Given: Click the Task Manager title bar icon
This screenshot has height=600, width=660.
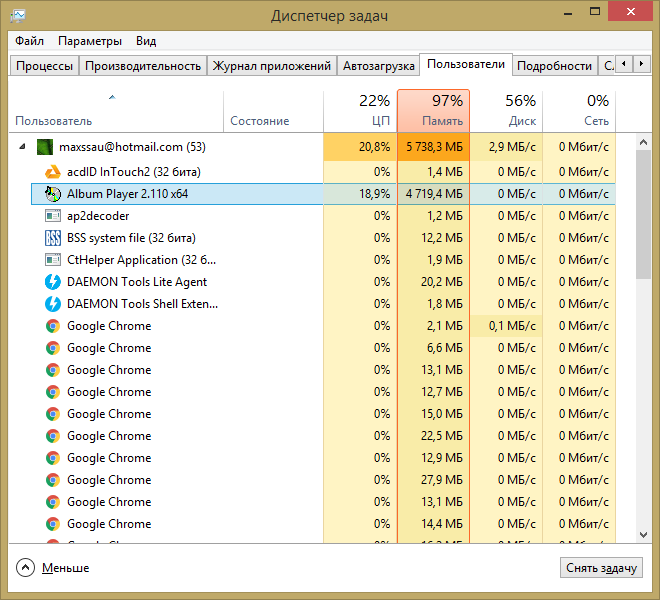Looking at the screenshot, I should [18, 16].
